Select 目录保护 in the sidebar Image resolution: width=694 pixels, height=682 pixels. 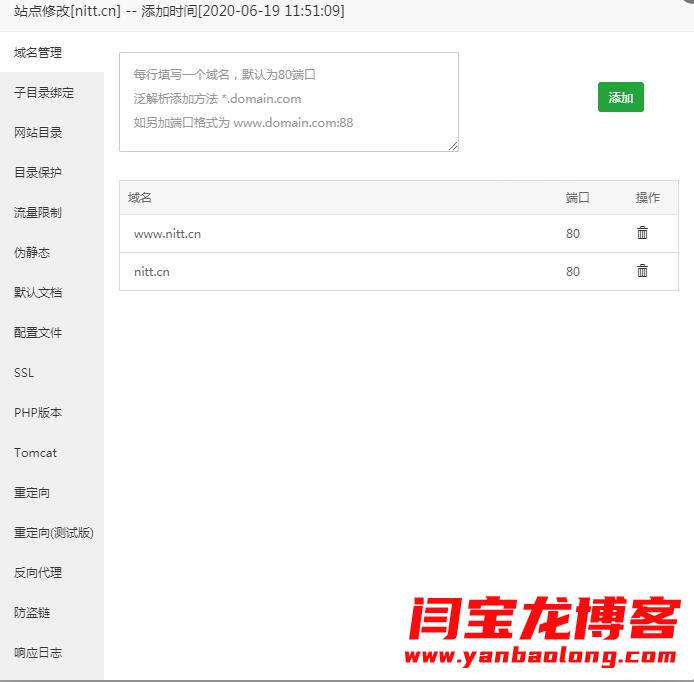tap(38, 173)
